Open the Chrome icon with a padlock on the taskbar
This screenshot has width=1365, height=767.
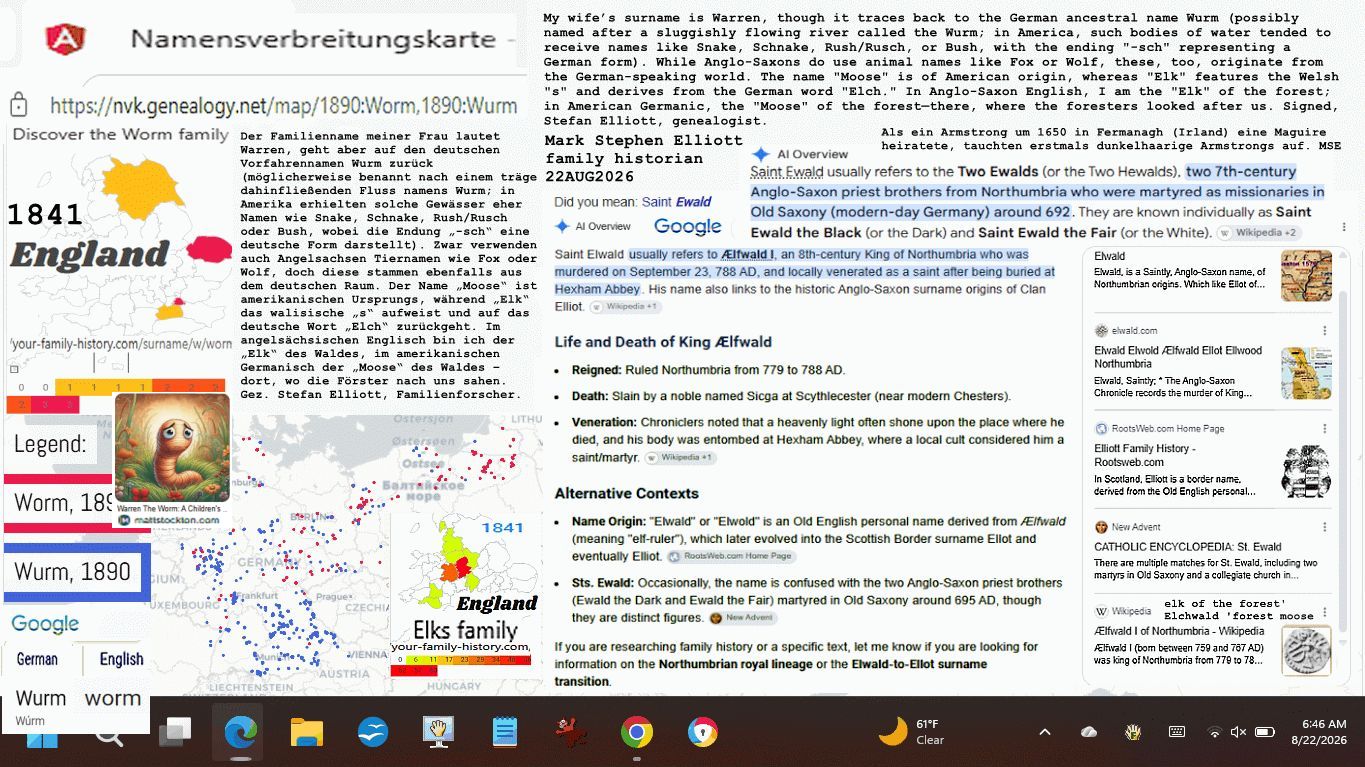(x=703, y=733)
